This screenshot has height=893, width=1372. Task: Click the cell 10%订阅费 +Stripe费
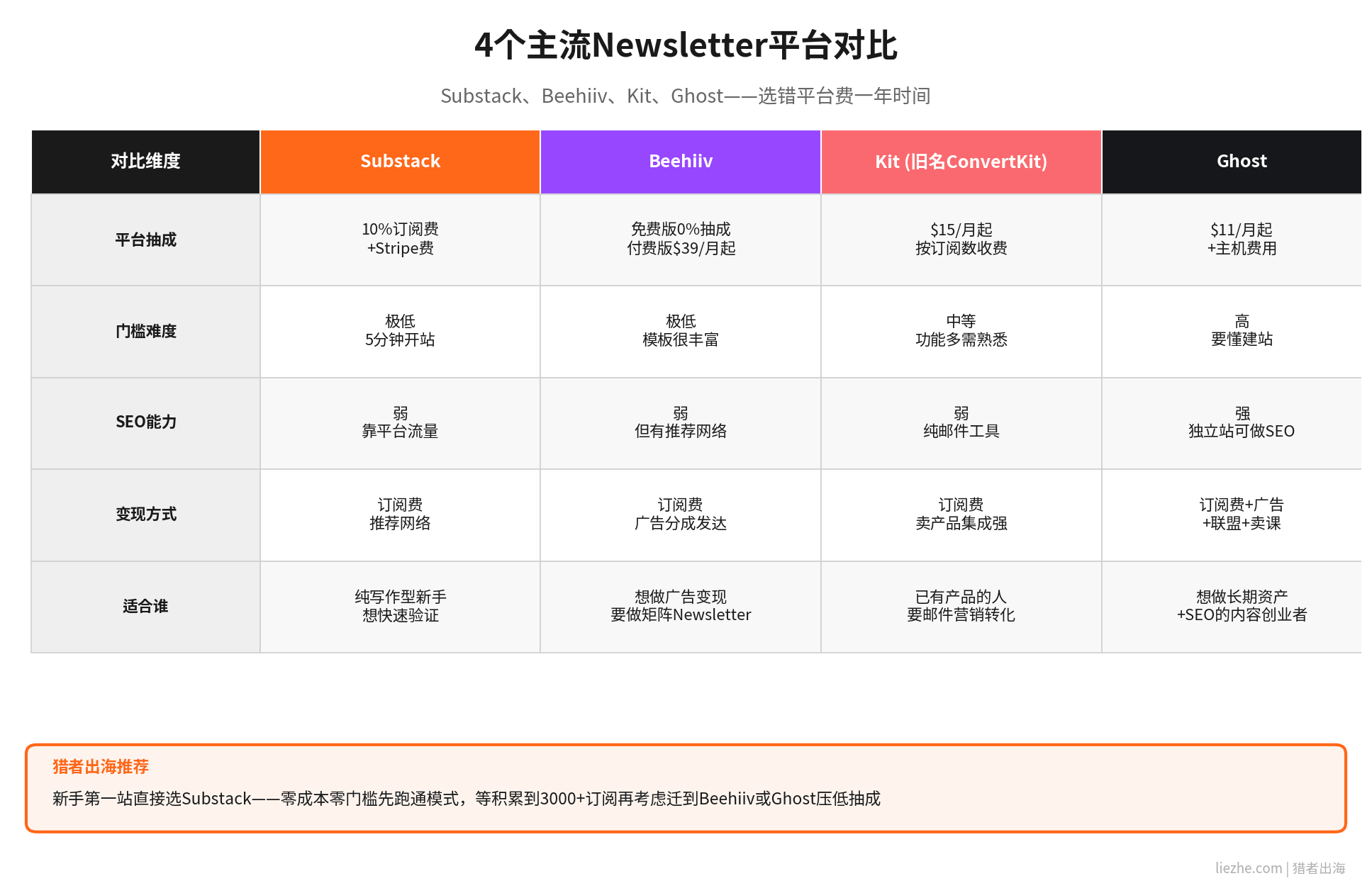[x=400, y=240]
